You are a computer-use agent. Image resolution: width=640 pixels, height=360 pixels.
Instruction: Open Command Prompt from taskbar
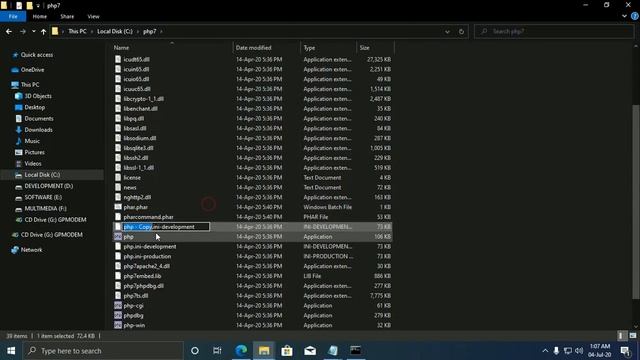click(356, 351)
